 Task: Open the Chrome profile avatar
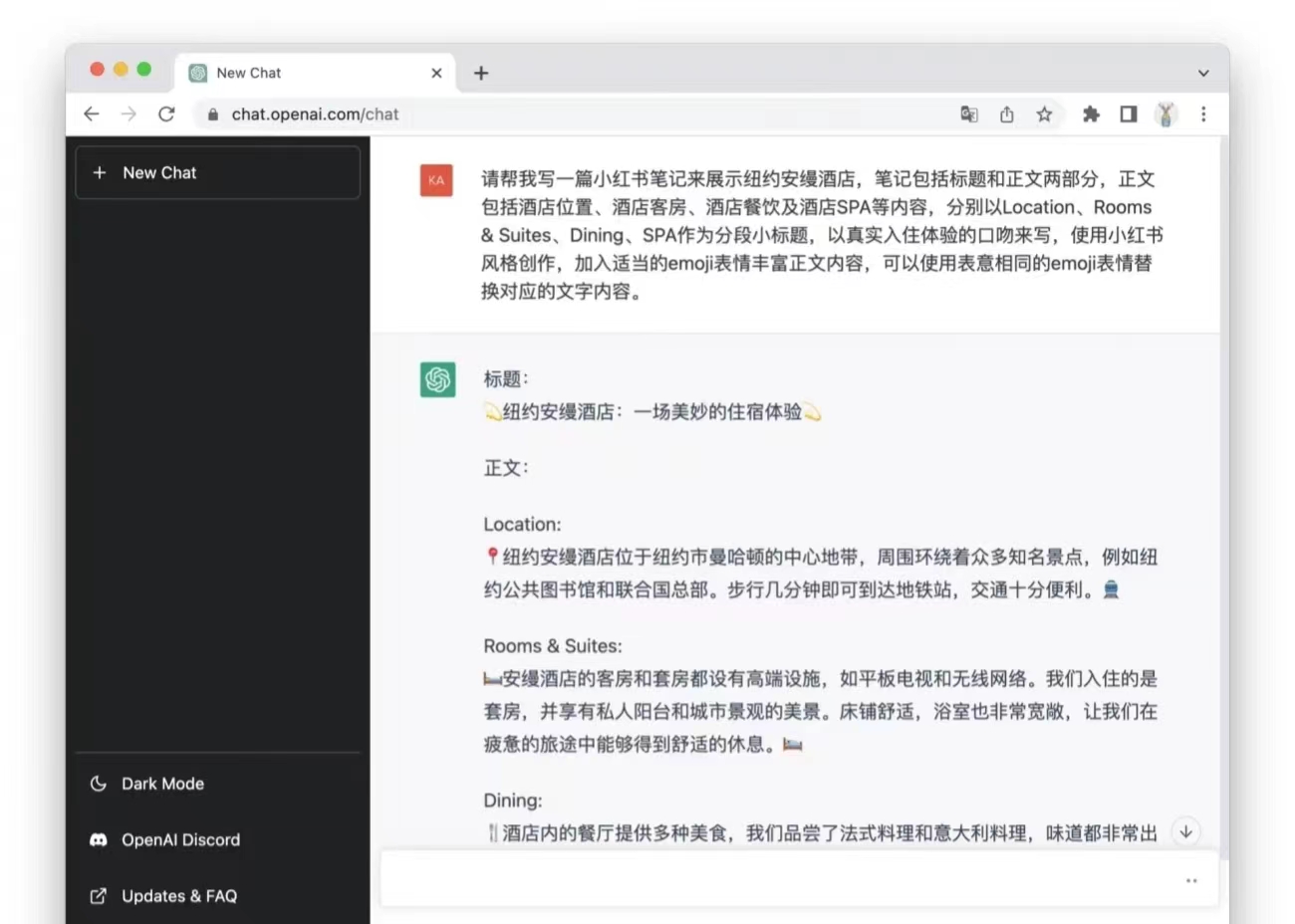point(1165,115)
